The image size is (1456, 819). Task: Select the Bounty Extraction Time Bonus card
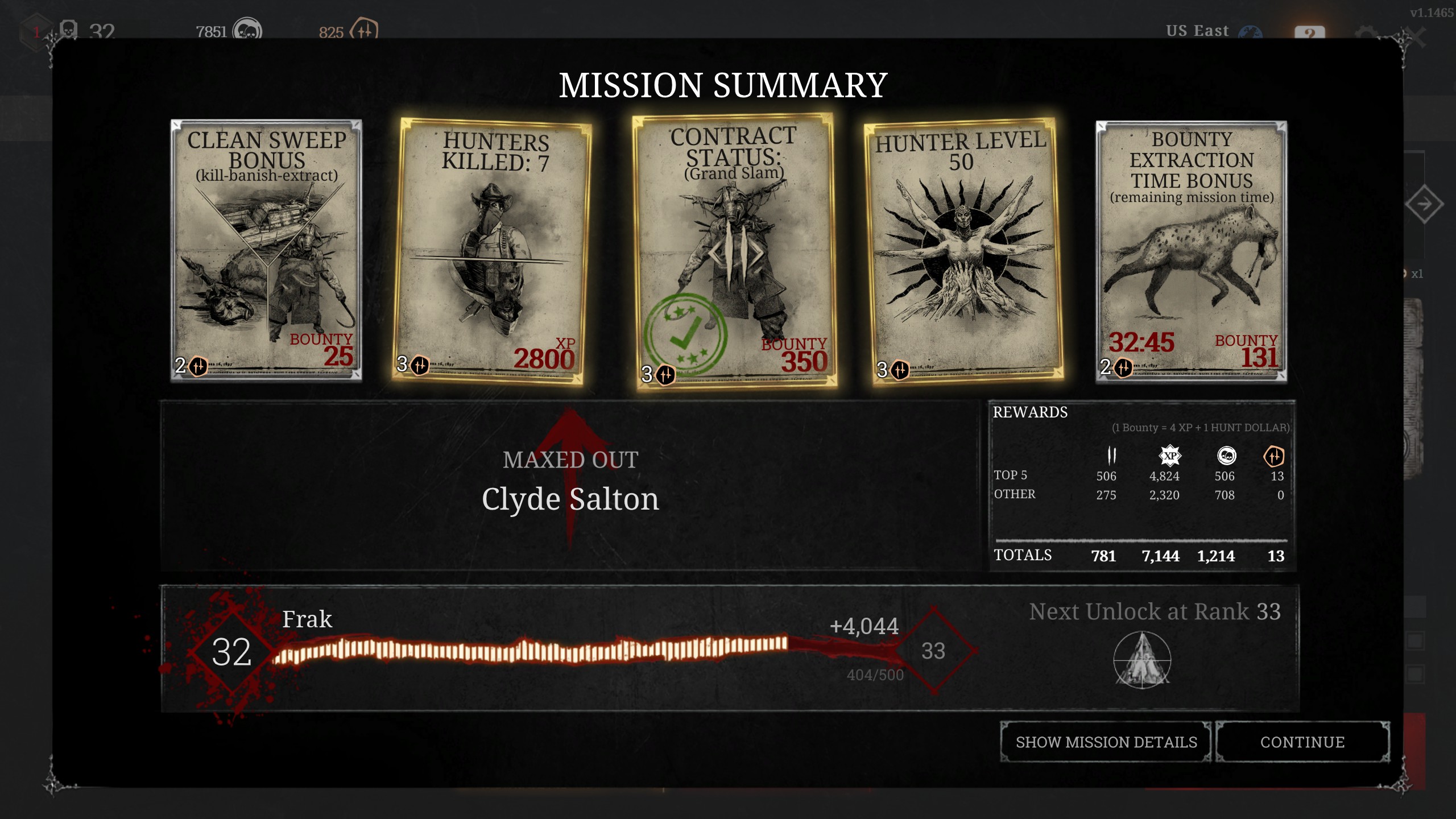(x=1192, y=251)
